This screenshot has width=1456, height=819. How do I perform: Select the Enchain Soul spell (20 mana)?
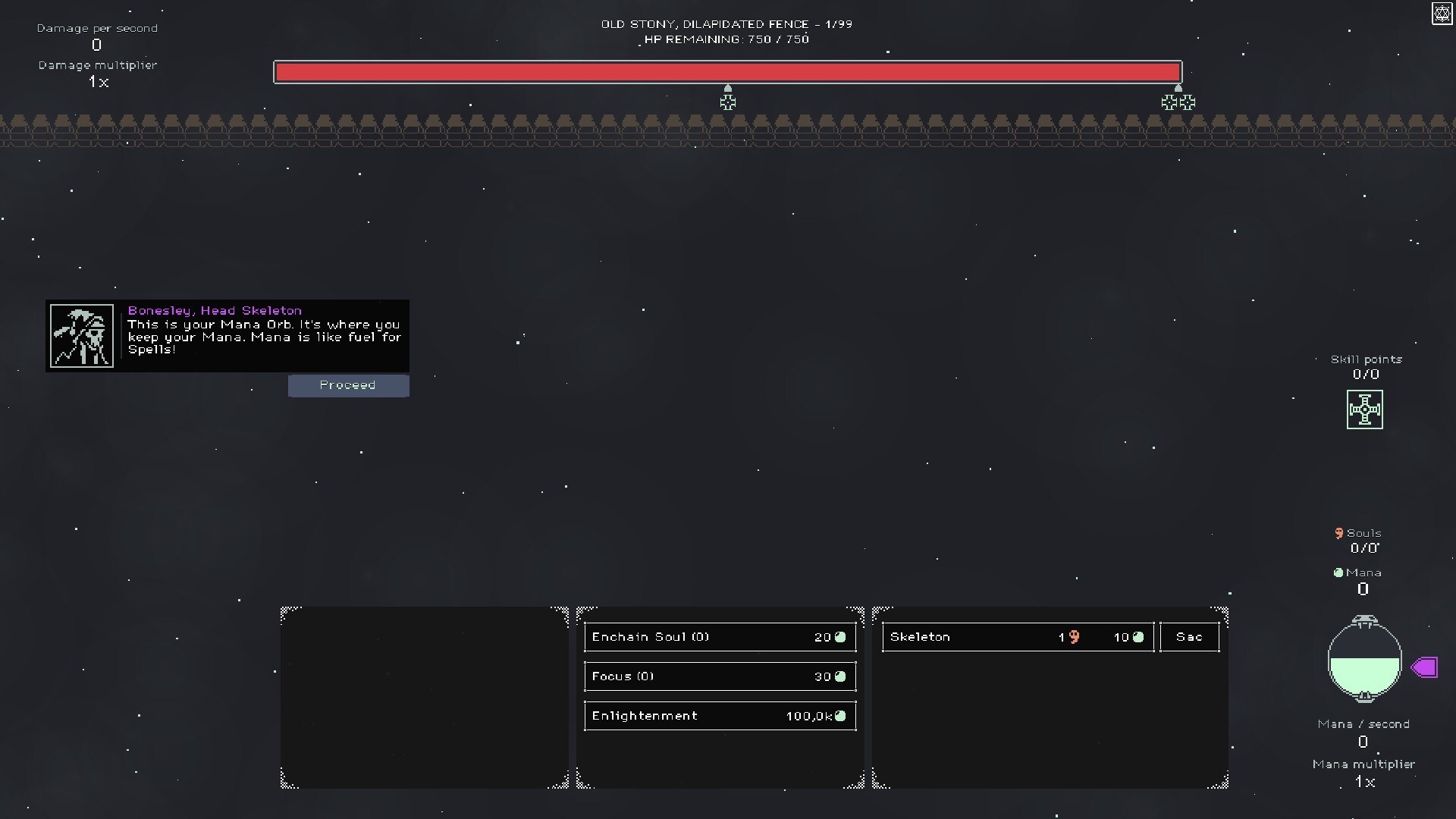(x=718, y=636)
